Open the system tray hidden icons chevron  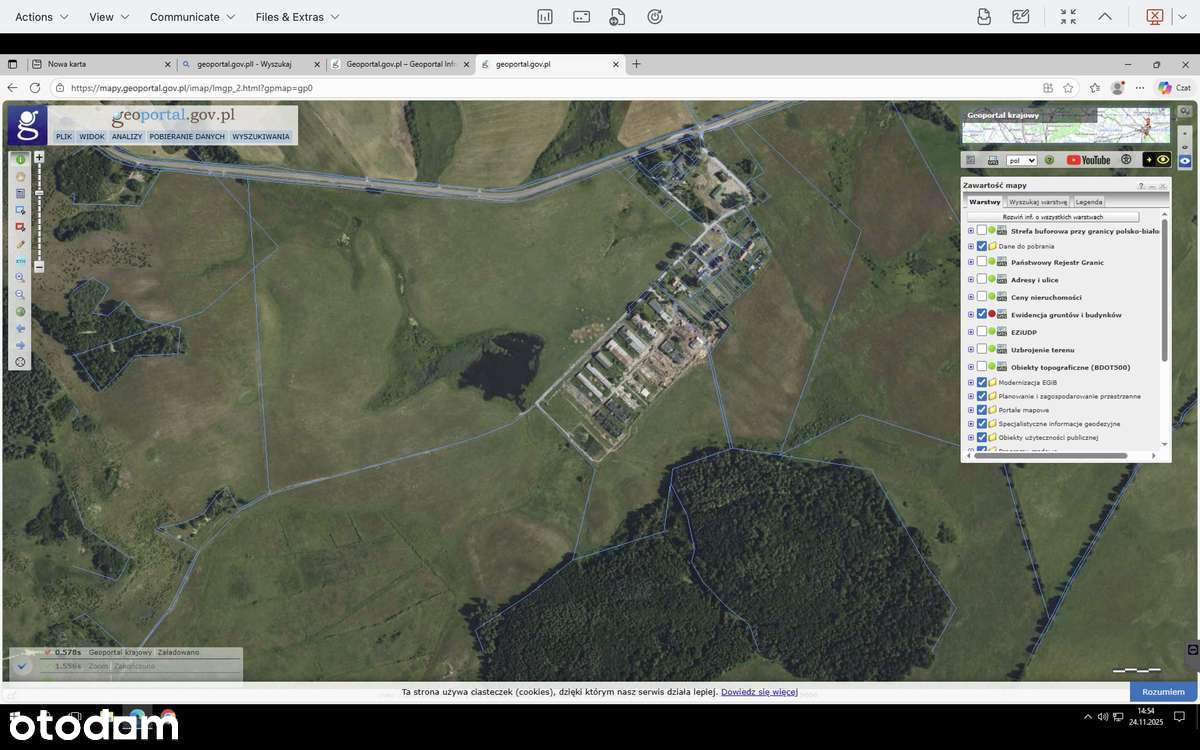(1087, 717)
